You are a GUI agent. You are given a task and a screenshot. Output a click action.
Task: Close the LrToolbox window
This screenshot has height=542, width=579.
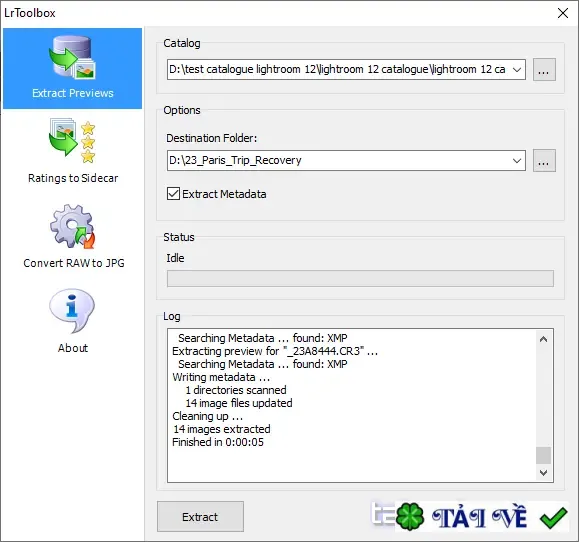point(562,13)
